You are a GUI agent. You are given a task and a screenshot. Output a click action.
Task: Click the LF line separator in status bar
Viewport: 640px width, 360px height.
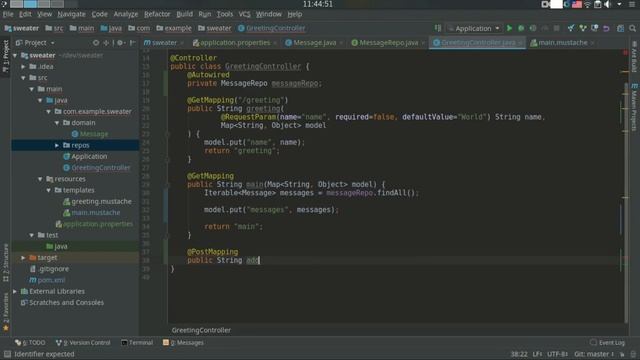click(537, 354)
